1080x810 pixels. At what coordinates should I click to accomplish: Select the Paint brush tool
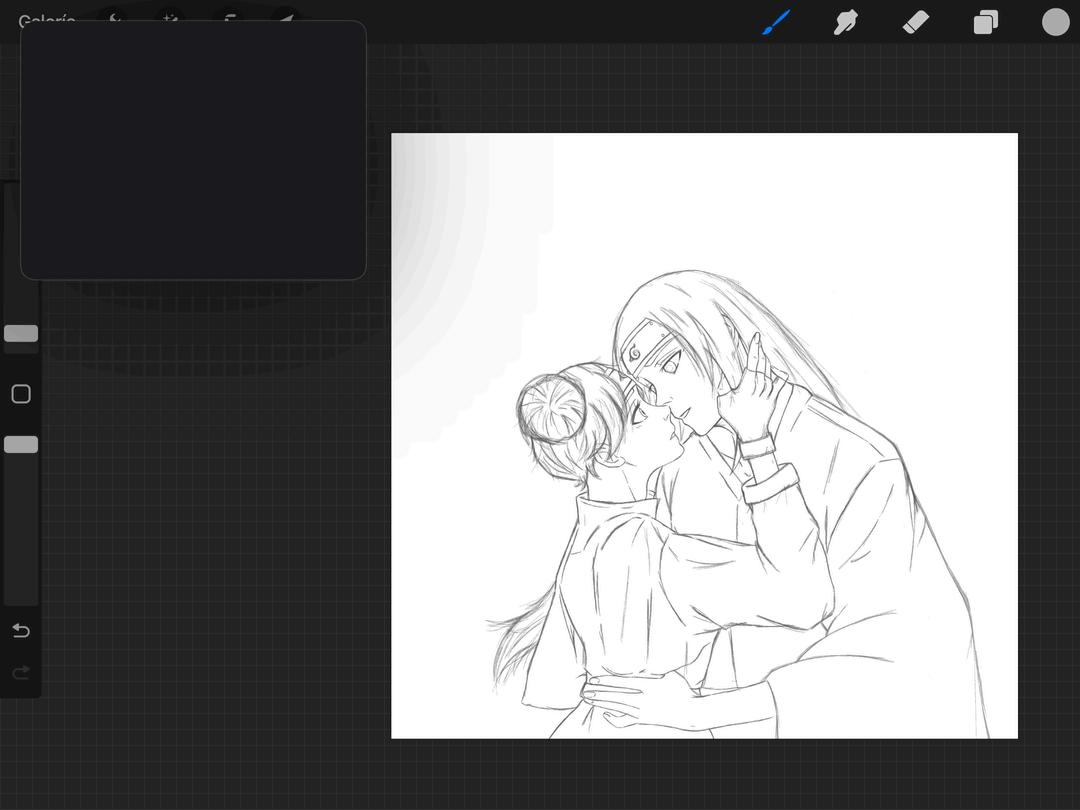click(776, 22)
